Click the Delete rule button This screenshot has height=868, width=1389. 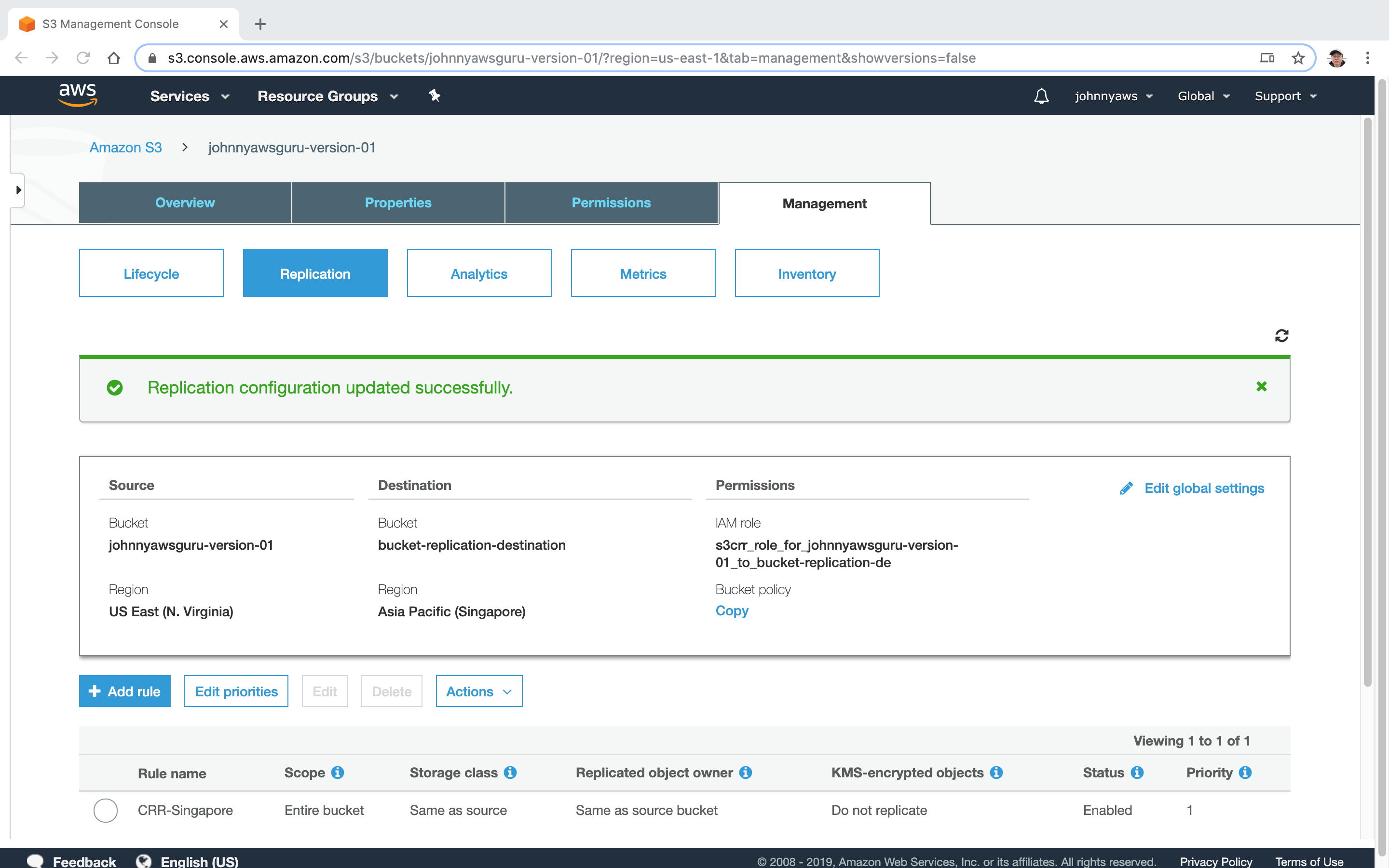click(392, 691)
